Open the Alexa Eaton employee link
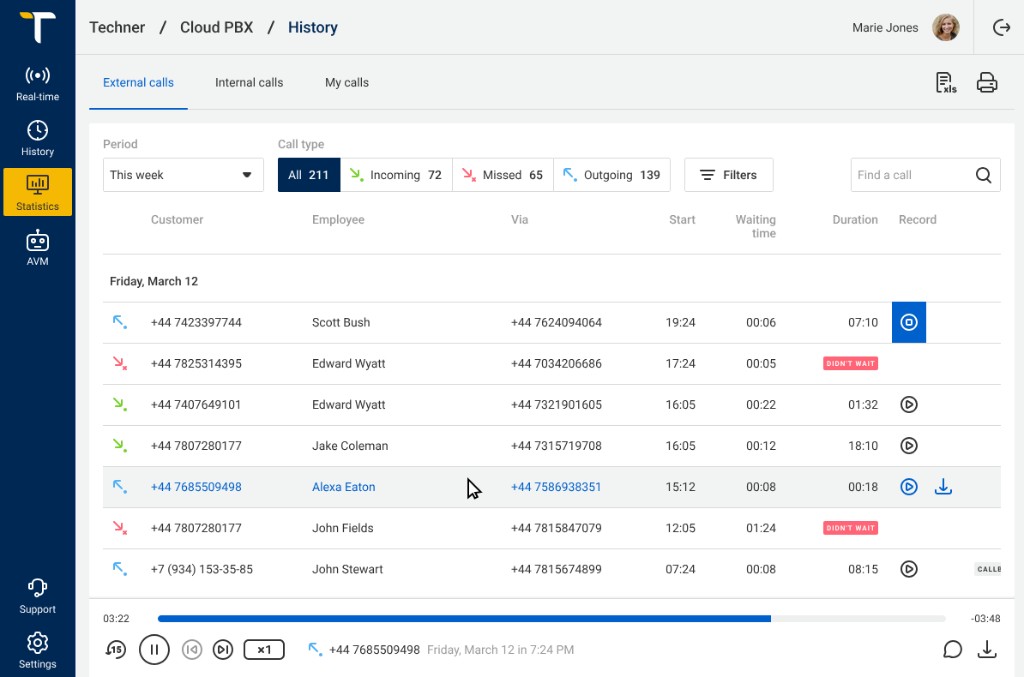Screen dimensions: 1024x677 point(344,487)
